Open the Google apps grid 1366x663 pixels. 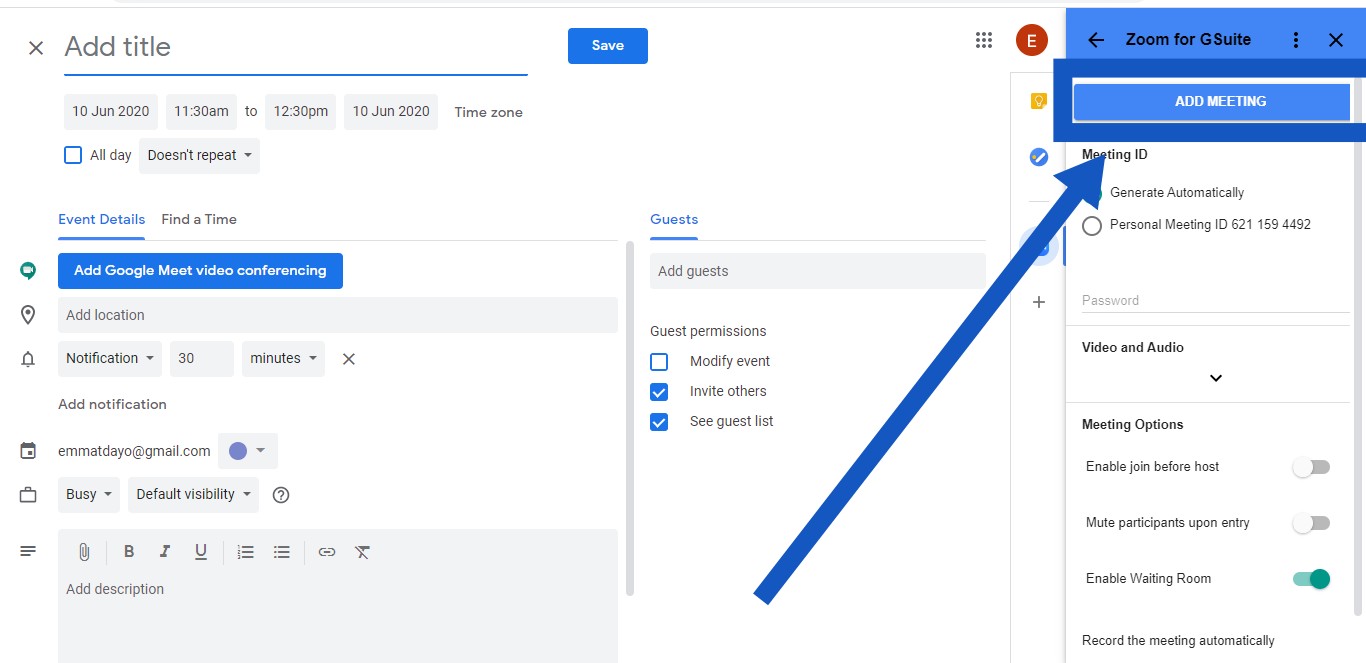click(984, 40)
